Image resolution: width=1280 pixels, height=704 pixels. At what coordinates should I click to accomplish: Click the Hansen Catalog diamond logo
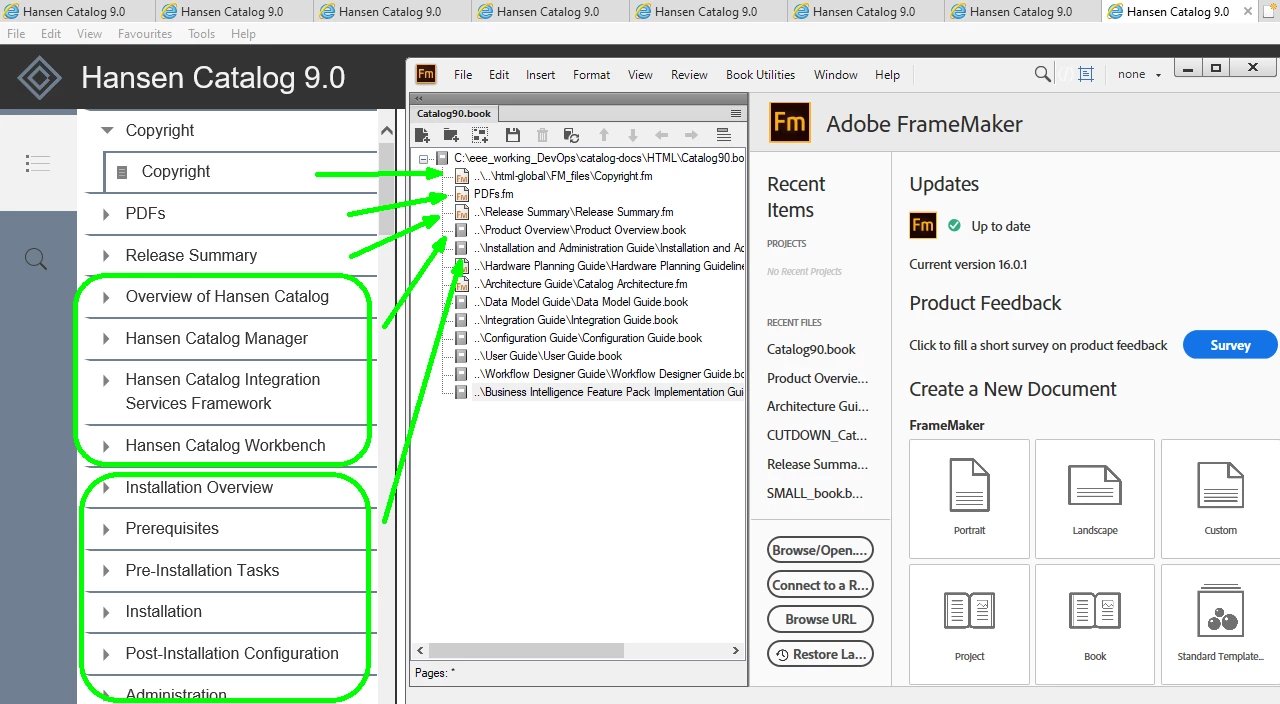point(40,78)
